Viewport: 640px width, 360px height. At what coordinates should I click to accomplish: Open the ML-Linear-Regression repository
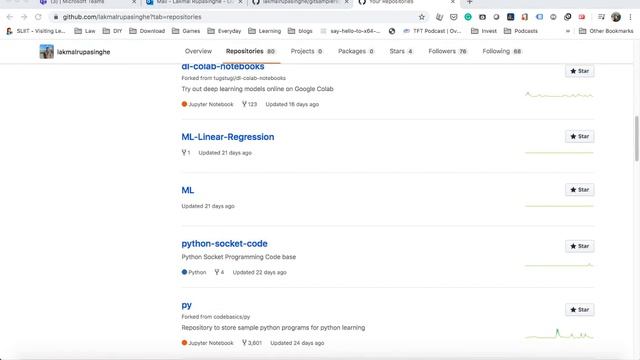pyautogui.click(x=228, y=137)
